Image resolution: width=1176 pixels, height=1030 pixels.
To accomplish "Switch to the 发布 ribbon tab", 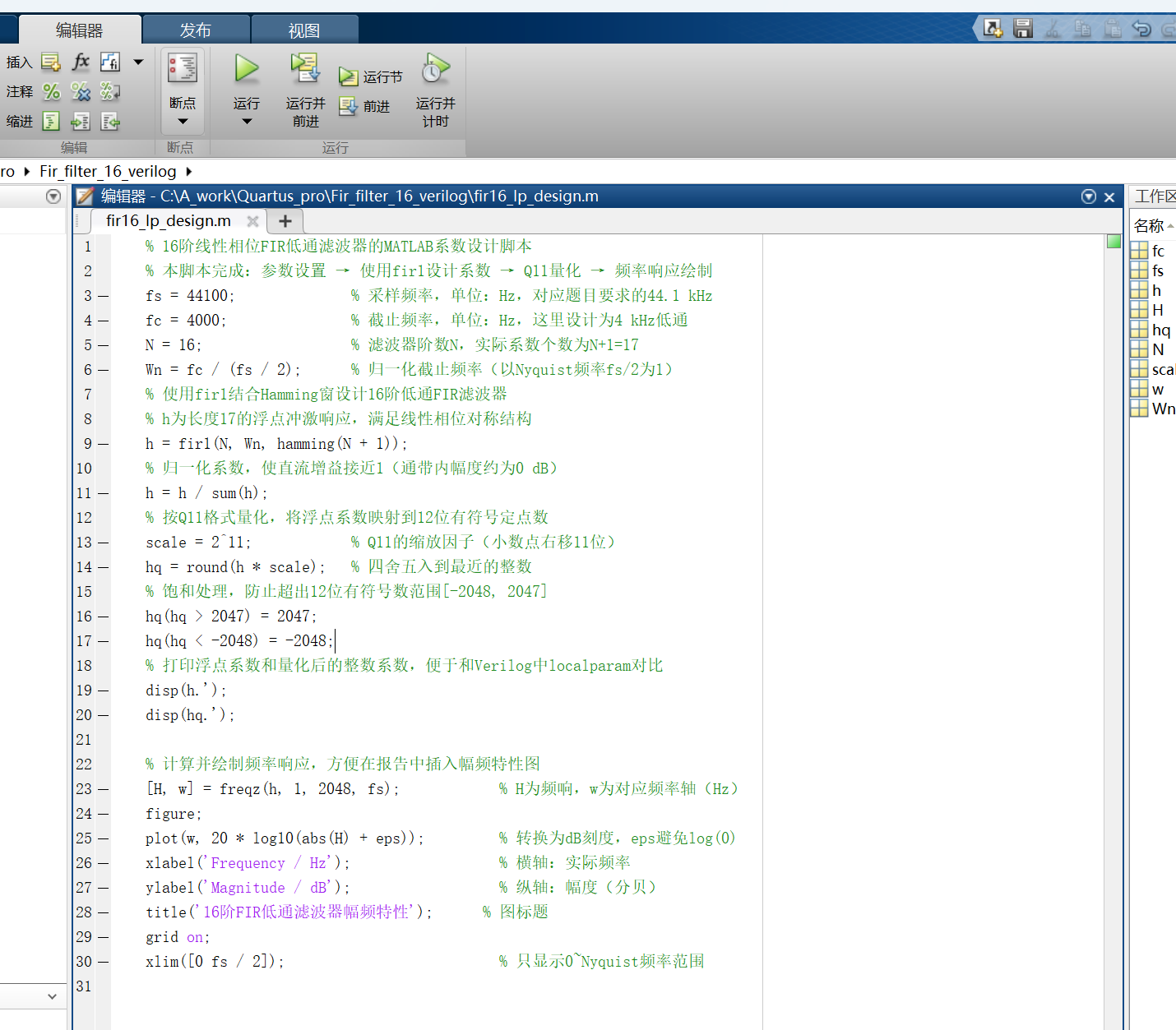I will [196, 30].
